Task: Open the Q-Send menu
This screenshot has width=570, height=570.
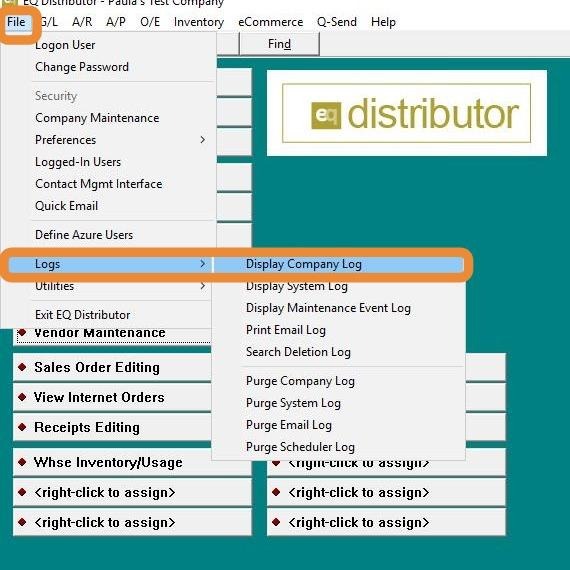Action: pos(337,22)
